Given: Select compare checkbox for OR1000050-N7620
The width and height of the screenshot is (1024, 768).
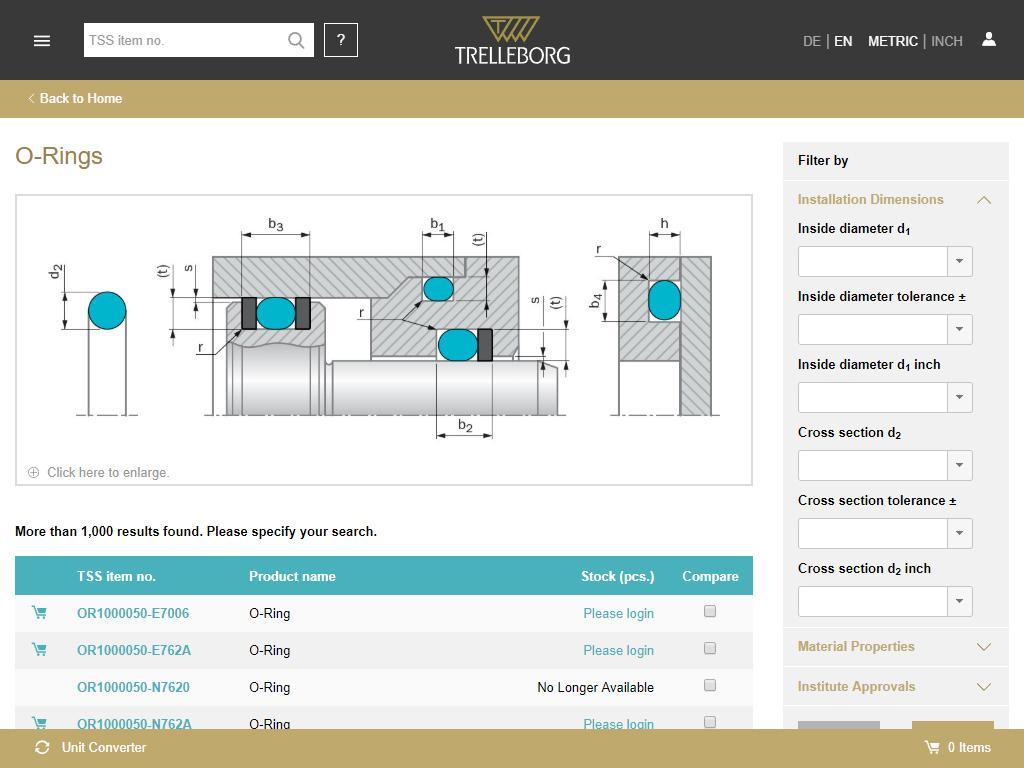Looking at the screenshot, I should [x=710, y=685].
